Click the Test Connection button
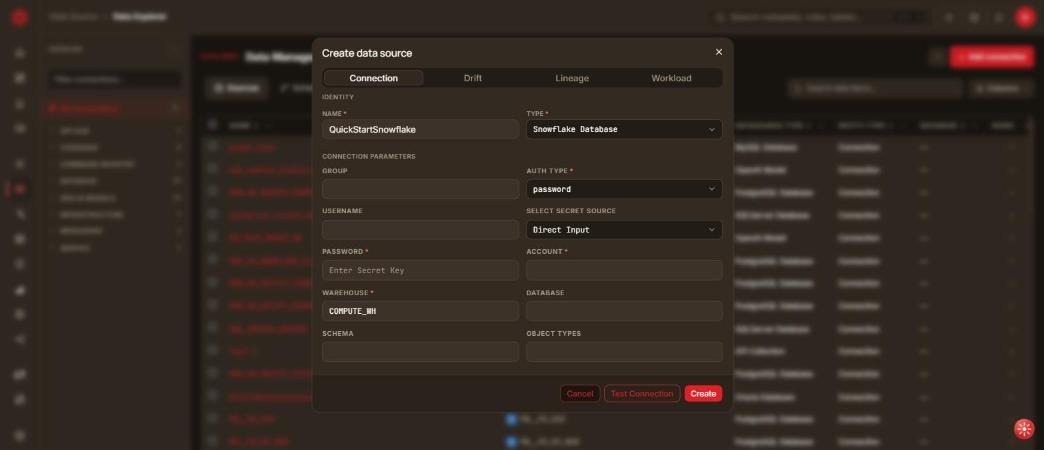Screen dimensions: 1044x450 coord(642,393)
